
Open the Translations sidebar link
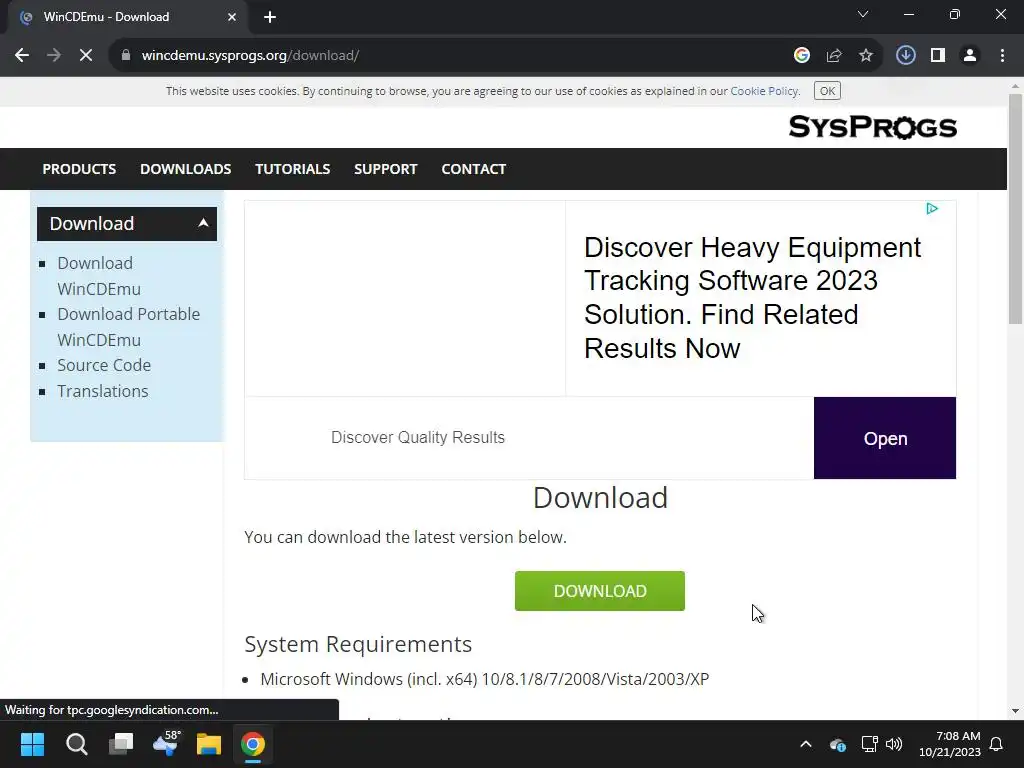click(103, 391)
